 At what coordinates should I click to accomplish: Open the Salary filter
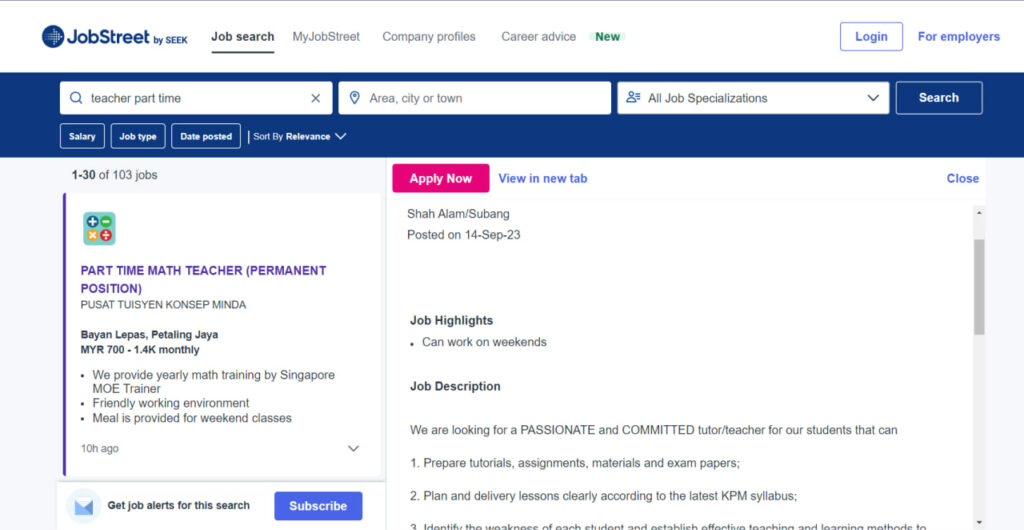coord(82,136)
